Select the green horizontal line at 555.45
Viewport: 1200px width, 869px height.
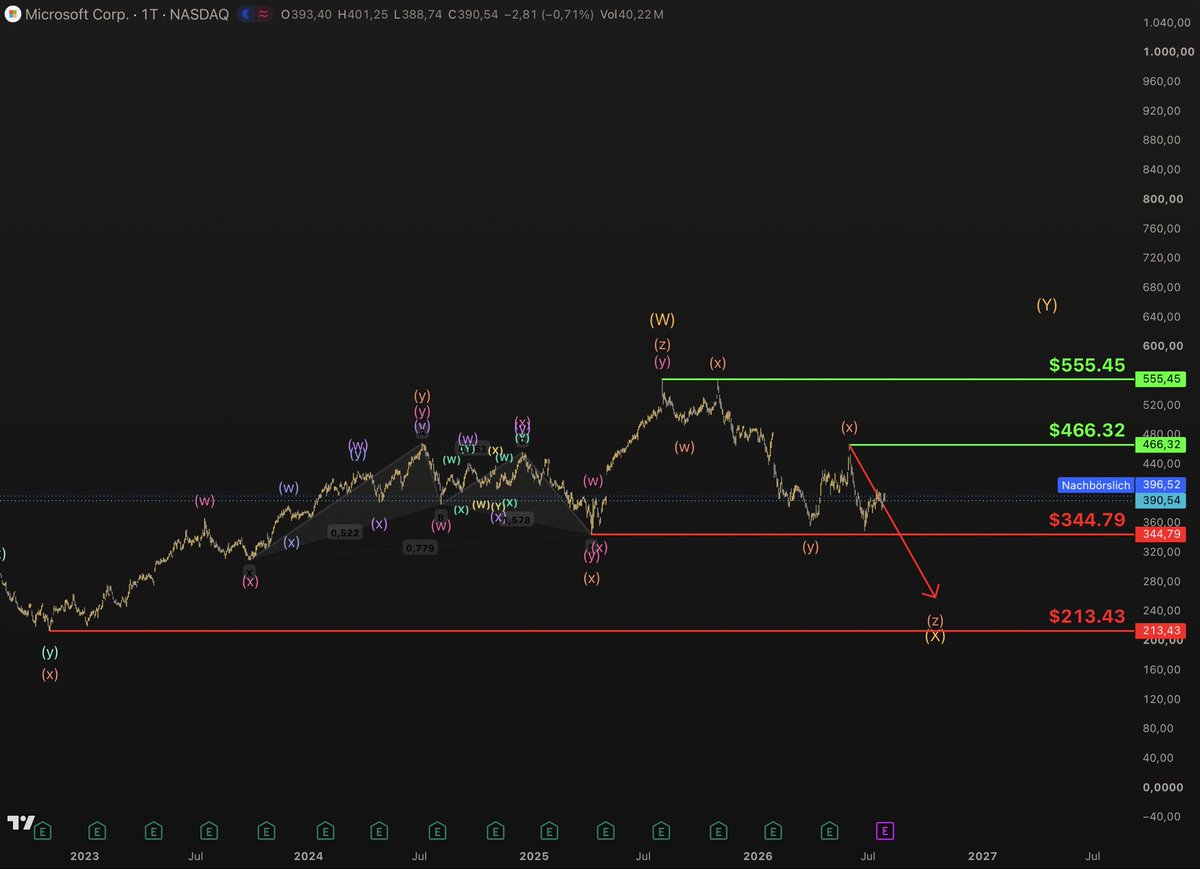click(x=898, y=380)
